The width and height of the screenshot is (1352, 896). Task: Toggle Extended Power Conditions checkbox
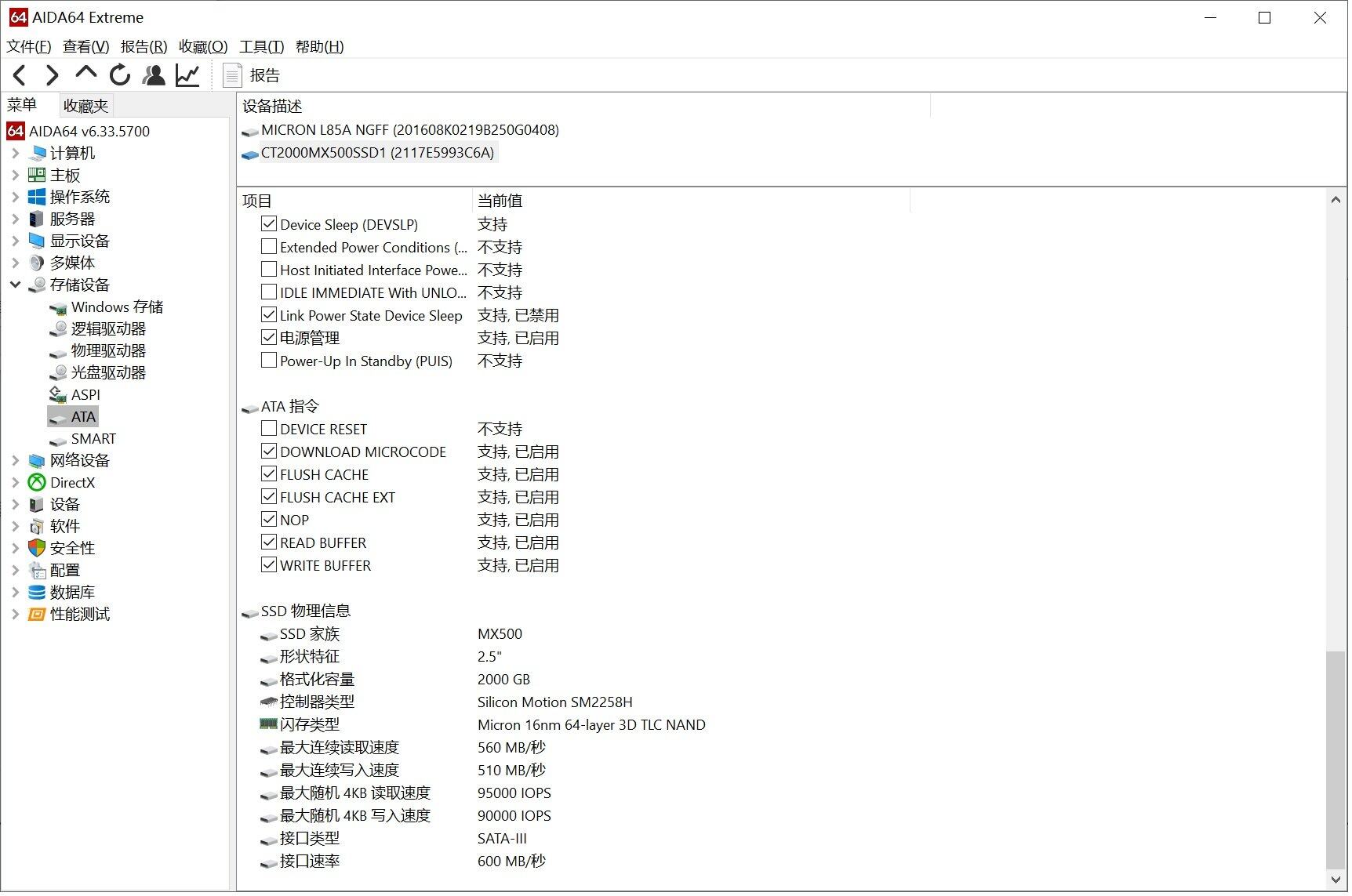(269, 247)
